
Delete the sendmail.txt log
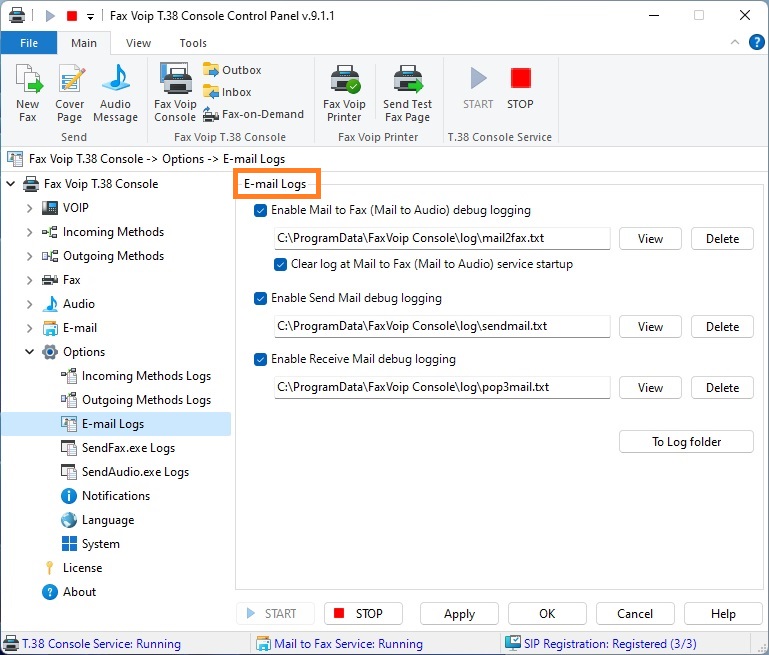click(x=722, y=327)
